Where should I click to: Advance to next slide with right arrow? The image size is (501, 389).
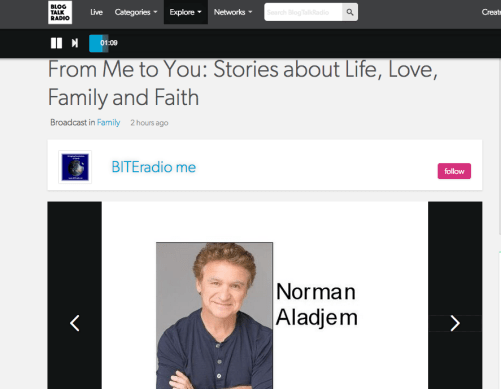[x=455, y=323]
